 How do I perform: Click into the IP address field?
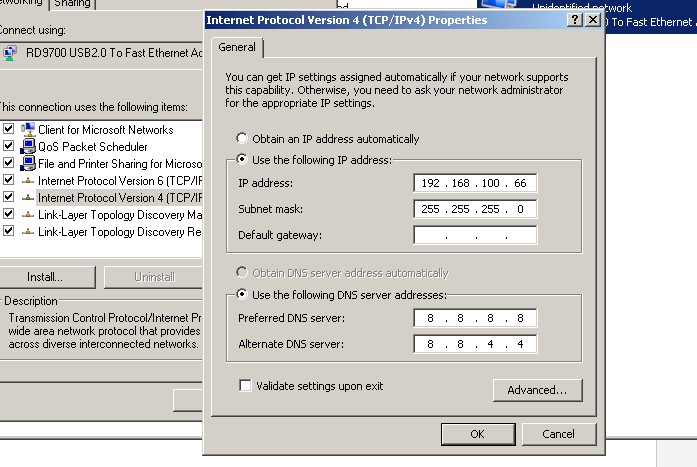475,183
